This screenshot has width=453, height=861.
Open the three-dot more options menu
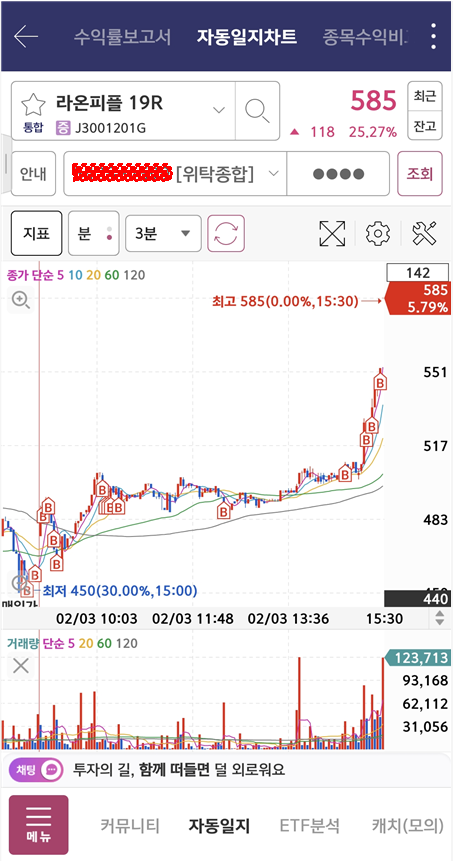point(434,37)
